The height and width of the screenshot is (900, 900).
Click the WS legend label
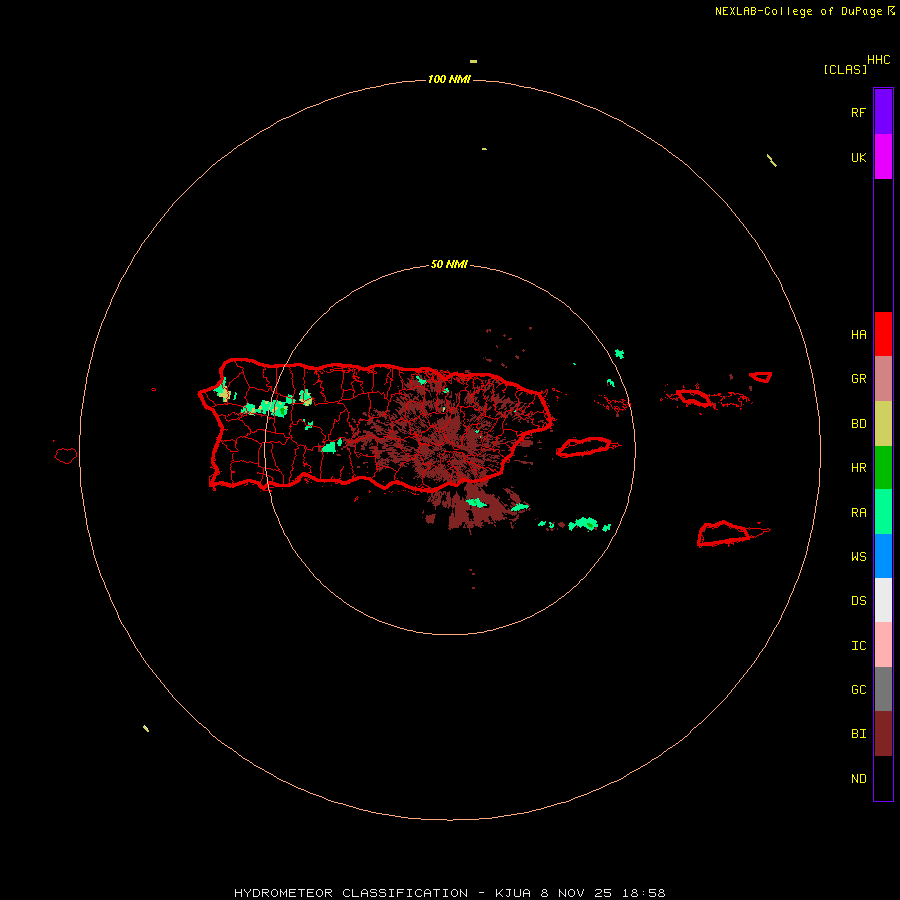point(858,557)
